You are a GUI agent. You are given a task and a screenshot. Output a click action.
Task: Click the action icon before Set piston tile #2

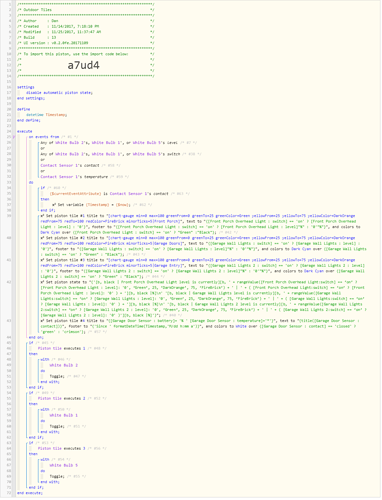point(43,238)
